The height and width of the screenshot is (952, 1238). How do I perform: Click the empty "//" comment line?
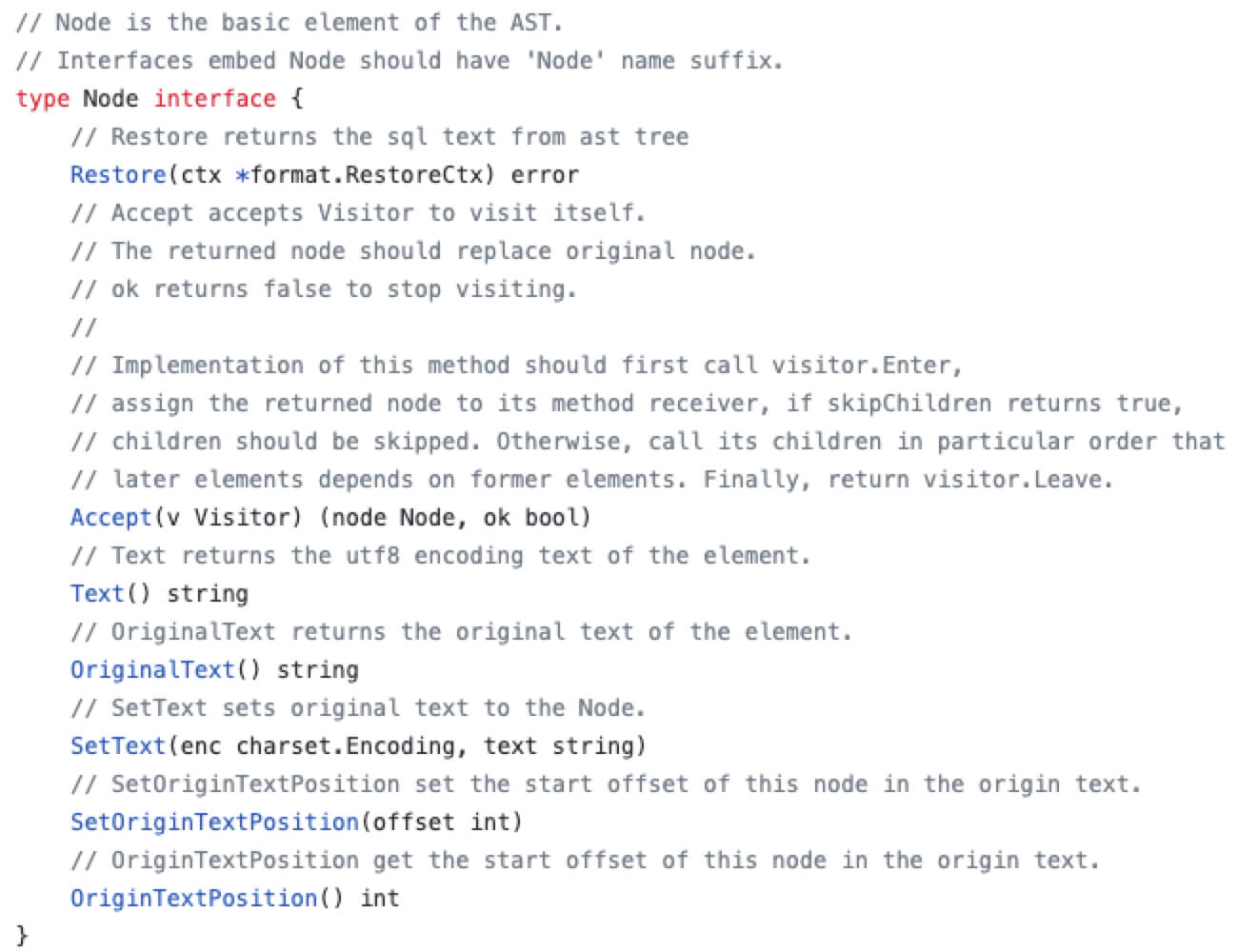(84, 327)
